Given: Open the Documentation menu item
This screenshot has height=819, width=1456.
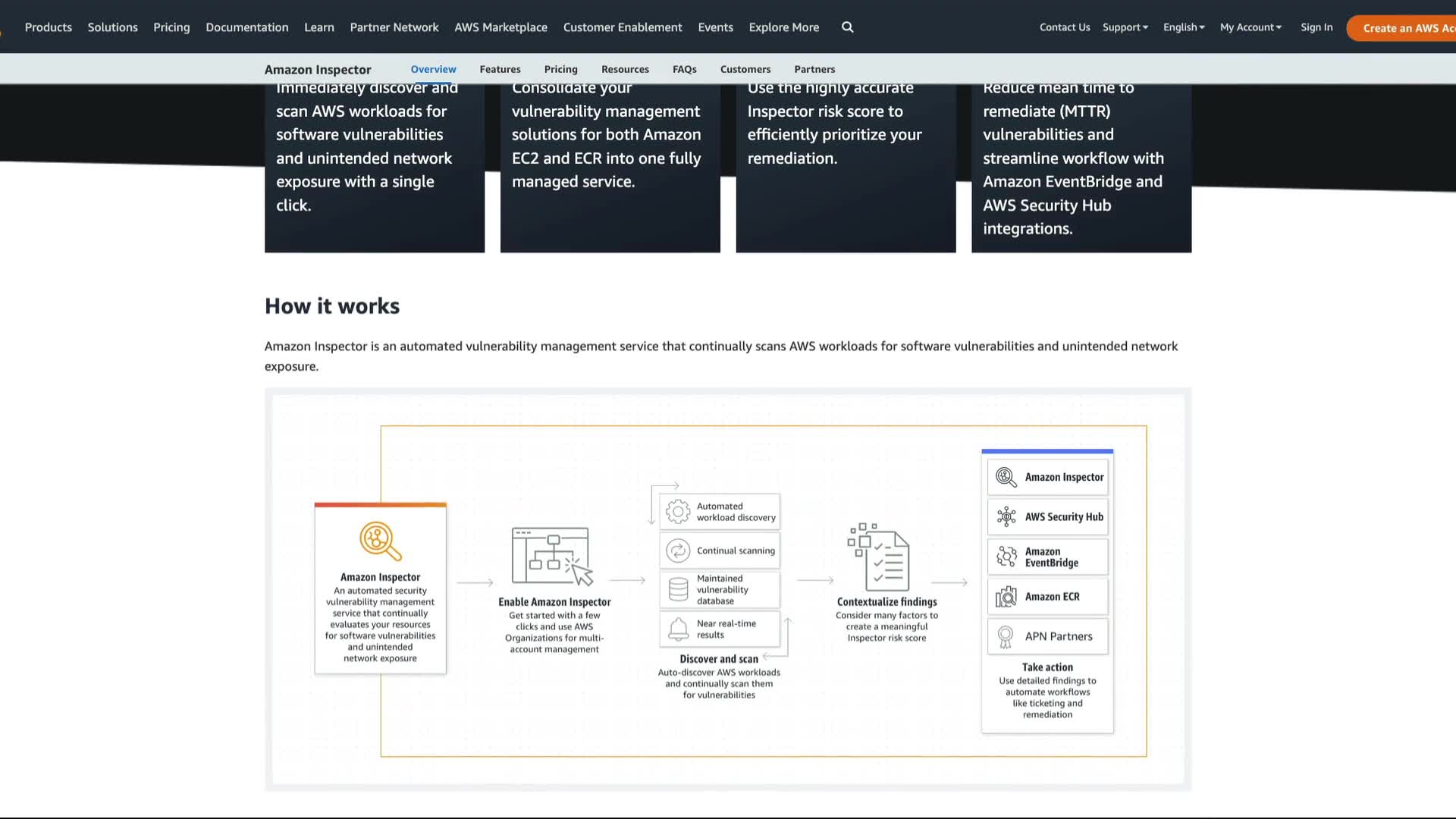Looking at the screenshot, I should click(246, 27).
